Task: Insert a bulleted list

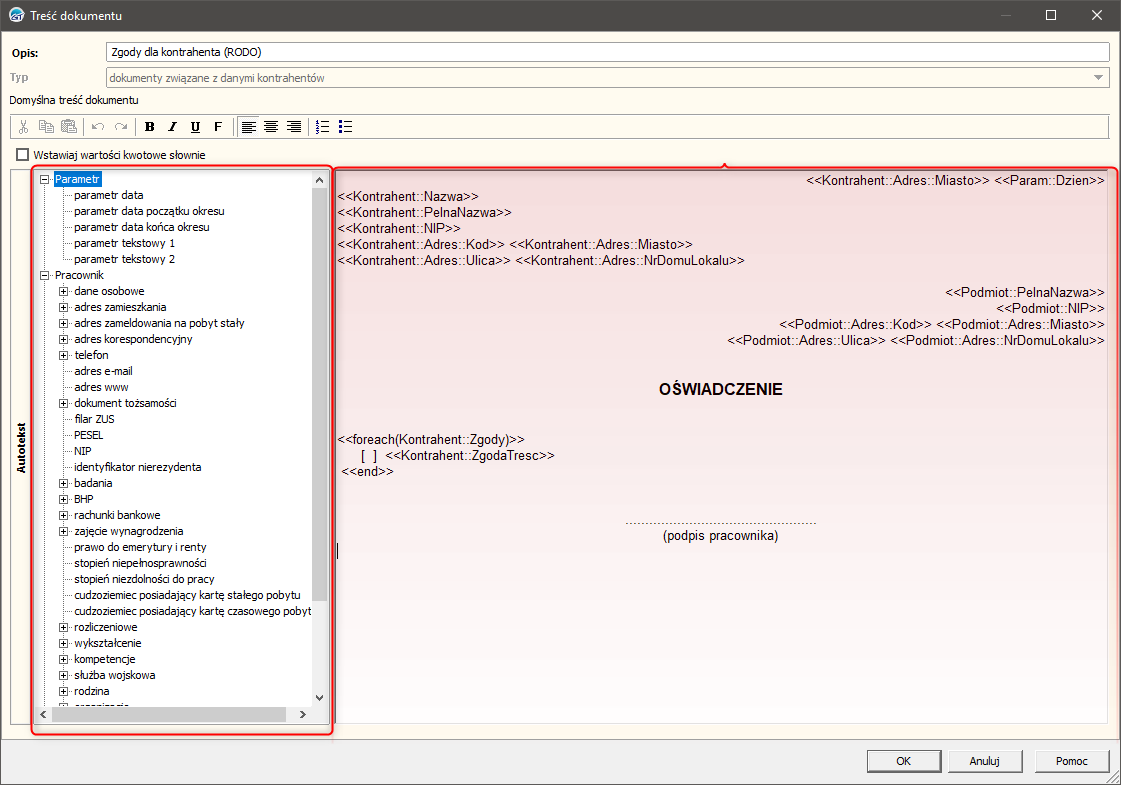Action: click(x=345, y=127)
